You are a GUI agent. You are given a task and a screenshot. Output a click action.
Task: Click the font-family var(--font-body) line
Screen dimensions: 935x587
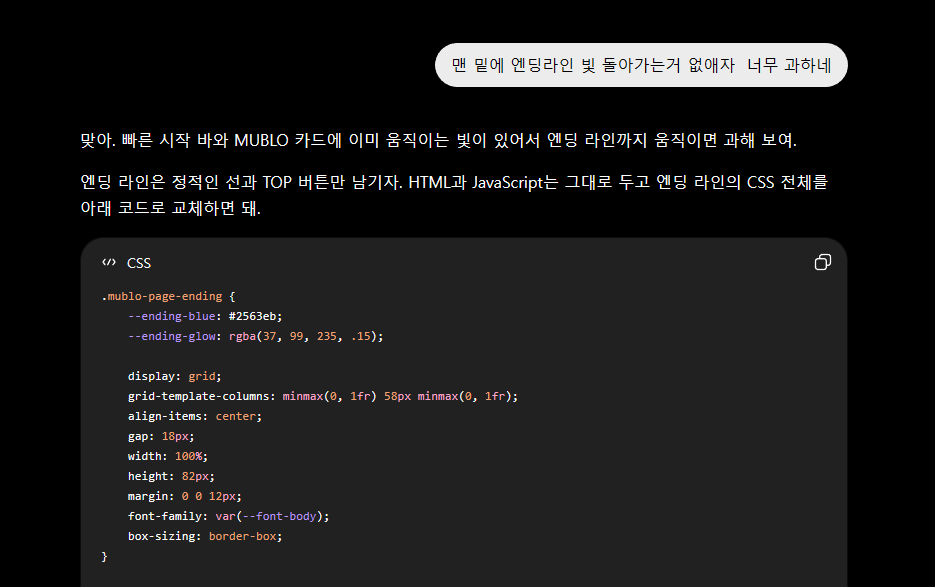click(x=228, y=516)
